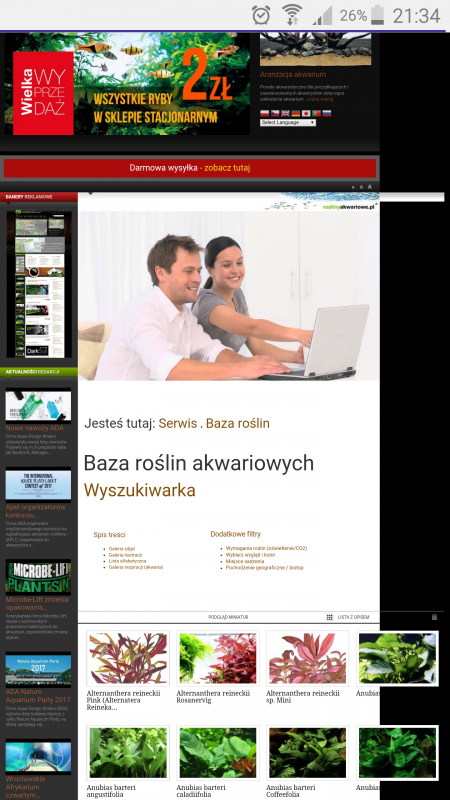Image resolution: width=450 pixels, height=800 pixels.
Task: Open Wymagania roślin (oświetlenie/CO2) filter
Action: (266, 548)
